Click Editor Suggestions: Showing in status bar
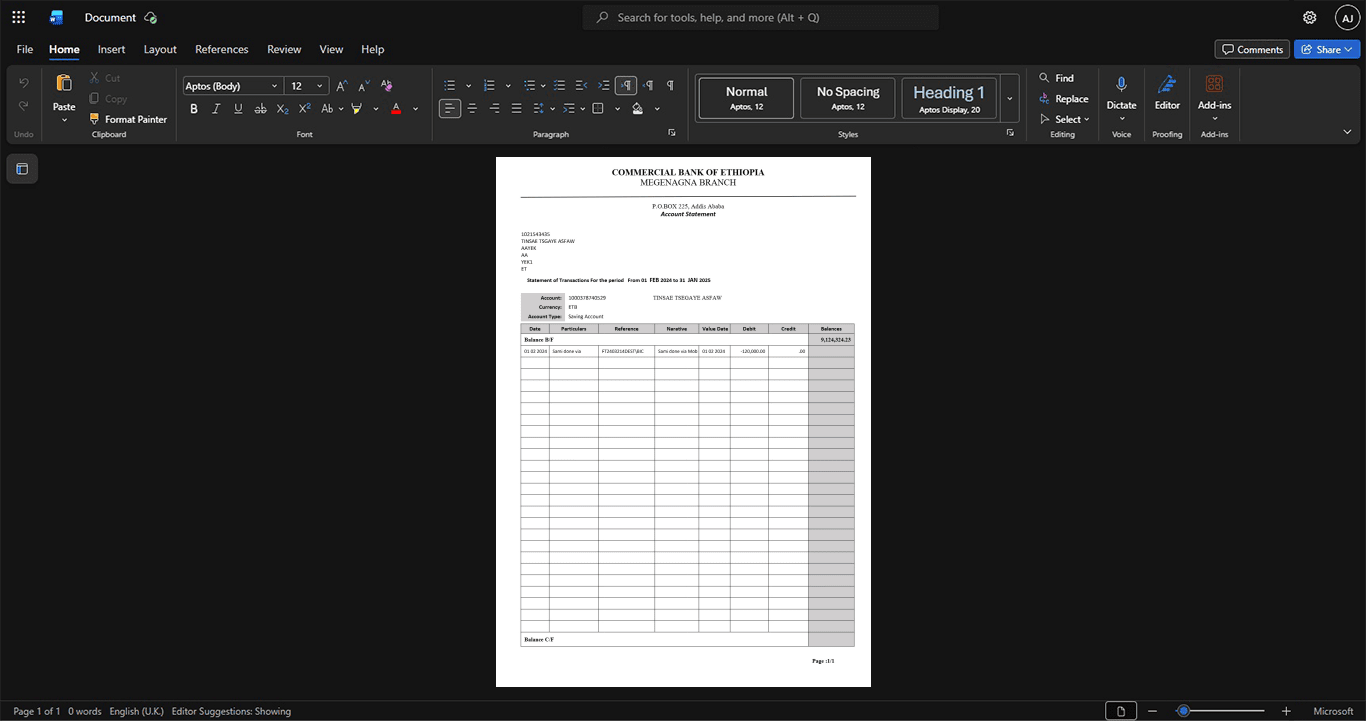This screenshot has height=721, width=1366. point(231,711)
